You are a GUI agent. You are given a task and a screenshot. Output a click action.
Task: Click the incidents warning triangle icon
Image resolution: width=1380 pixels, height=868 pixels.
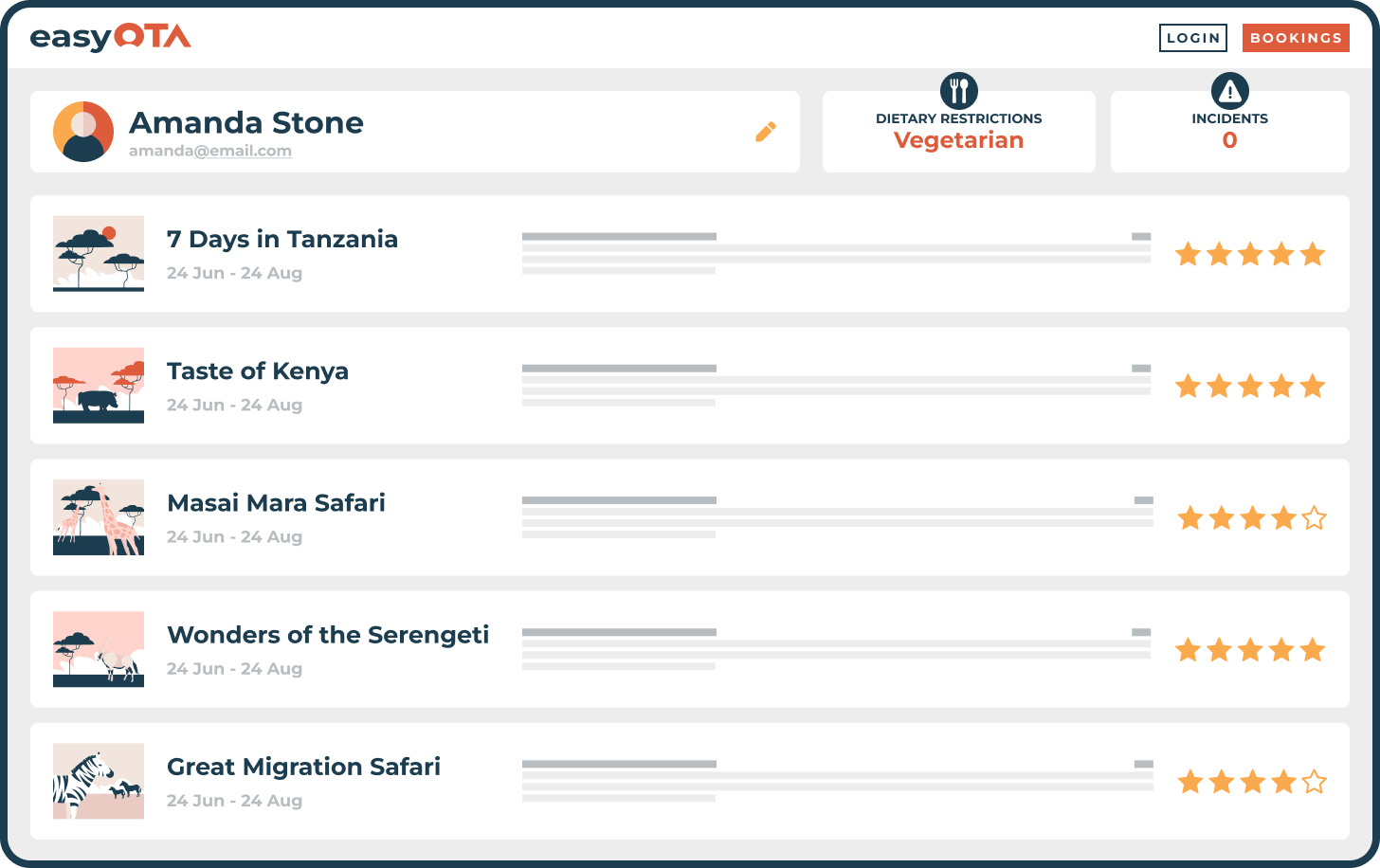coord(1229,91)
